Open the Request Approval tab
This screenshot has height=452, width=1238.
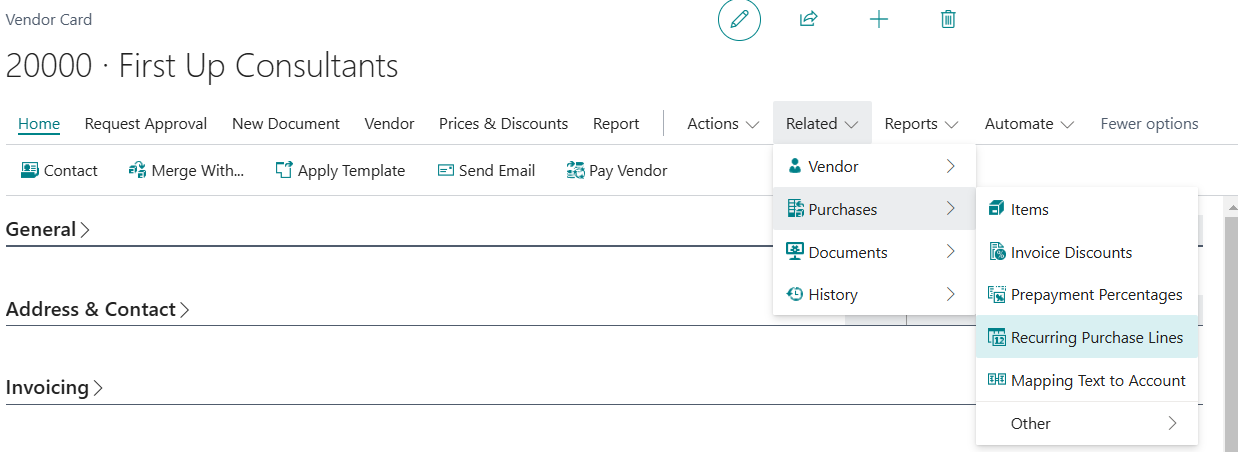(x=146, y=124)
